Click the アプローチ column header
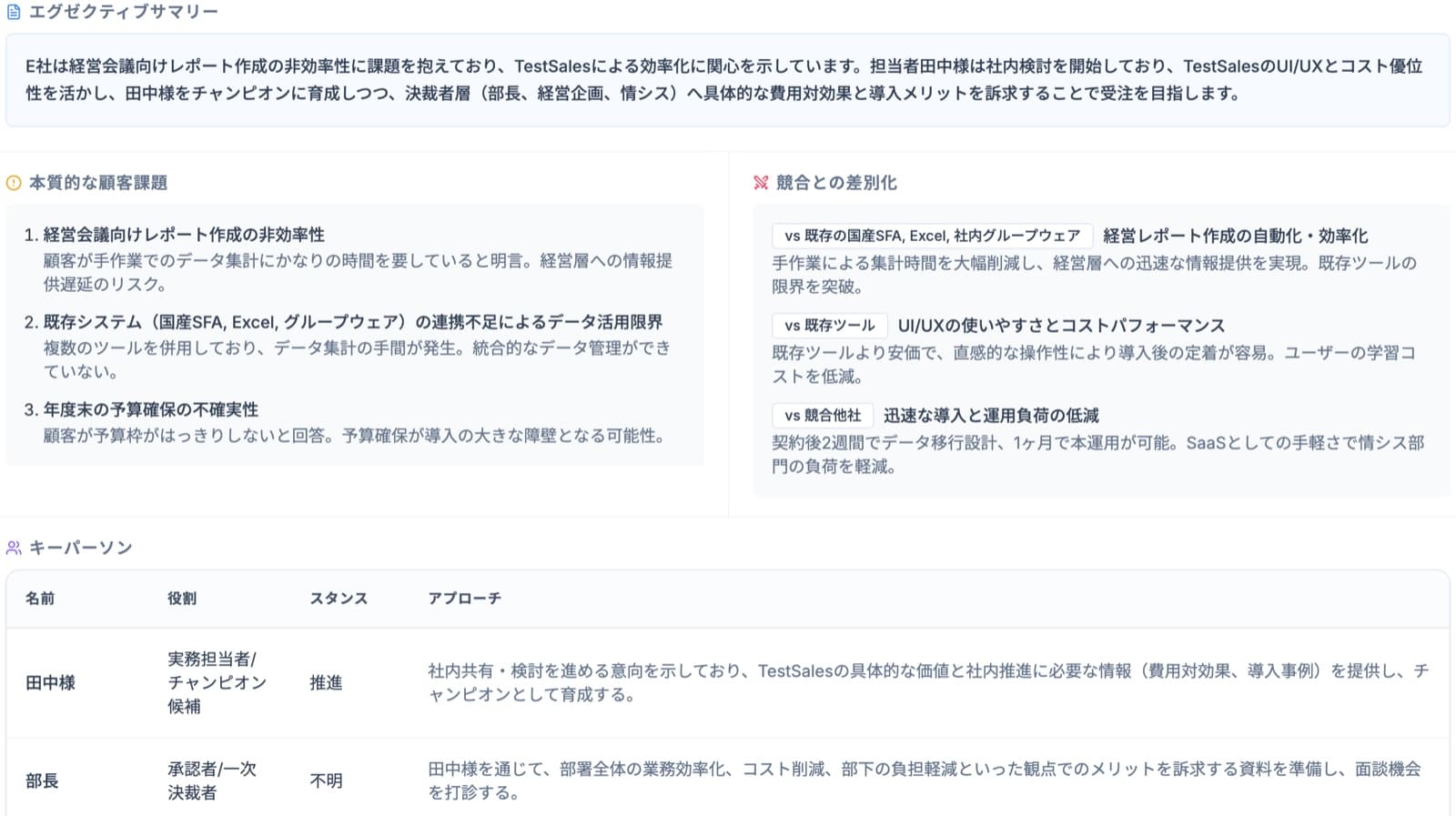This screenshot has width=1456, height=816. tap(464, 599)
